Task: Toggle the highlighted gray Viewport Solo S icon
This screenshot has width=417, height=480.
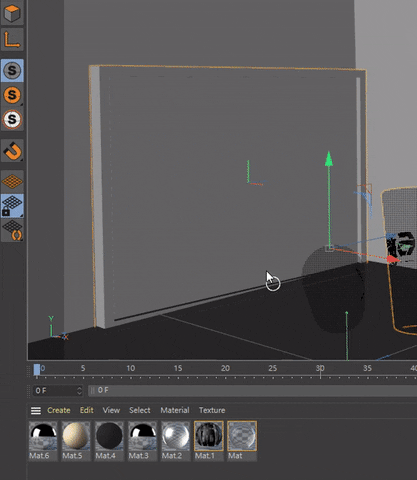Action: pyautogui.click(x=12, y=71)
